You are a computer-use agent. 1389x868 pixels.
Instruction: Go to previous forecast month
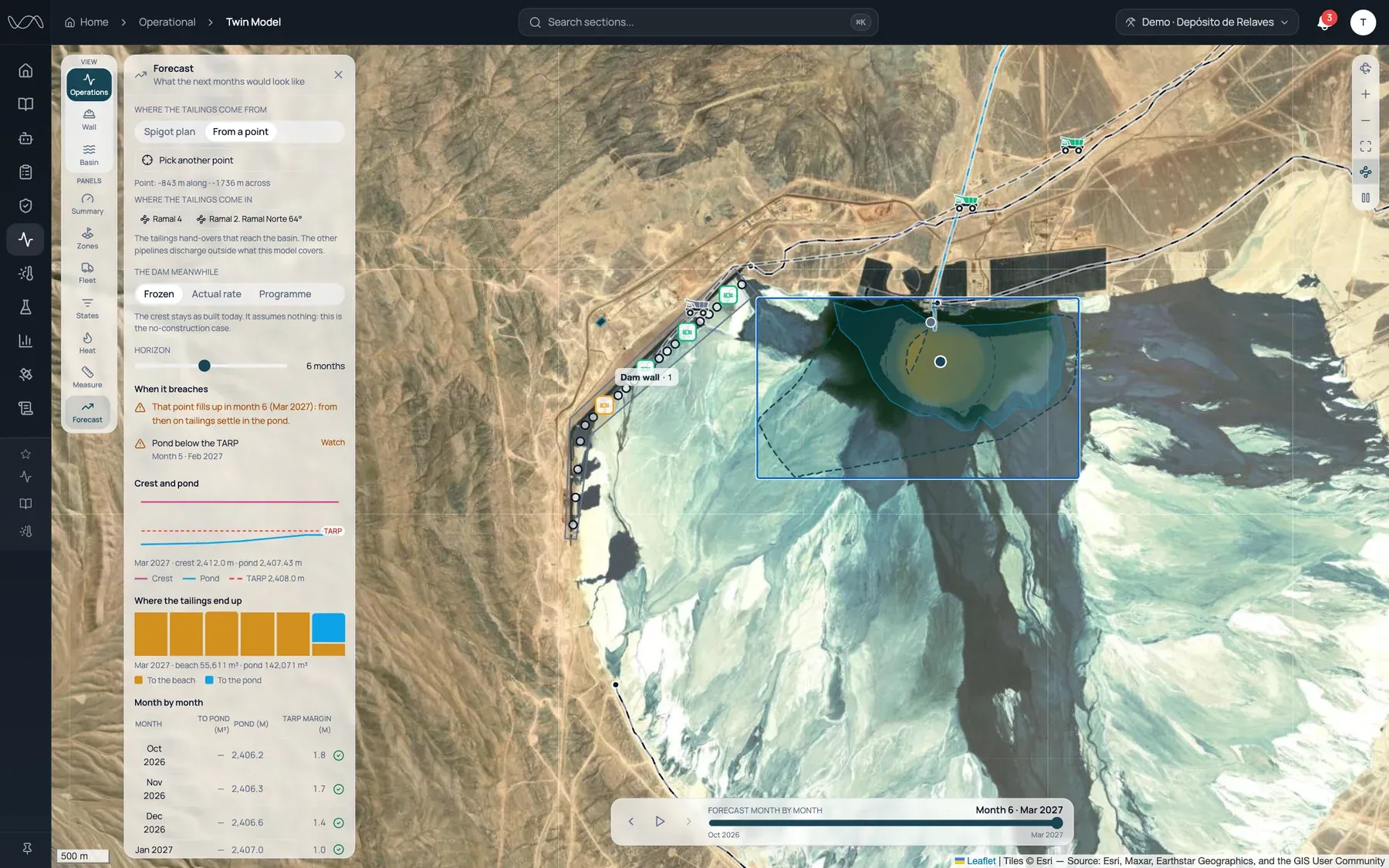(631, 822)
